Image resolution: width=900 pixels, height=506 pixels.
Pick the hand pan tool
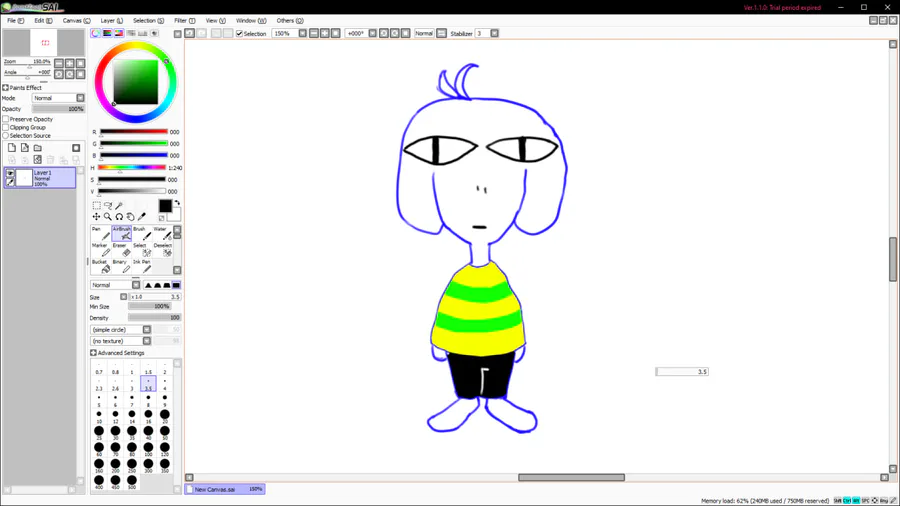point(131,217)
